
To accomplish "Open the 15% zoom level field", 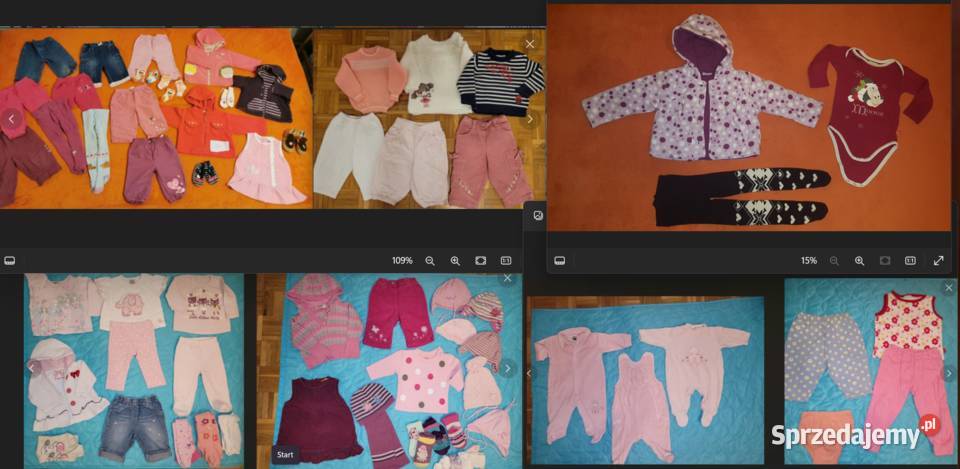I will (x=808, y=260).
